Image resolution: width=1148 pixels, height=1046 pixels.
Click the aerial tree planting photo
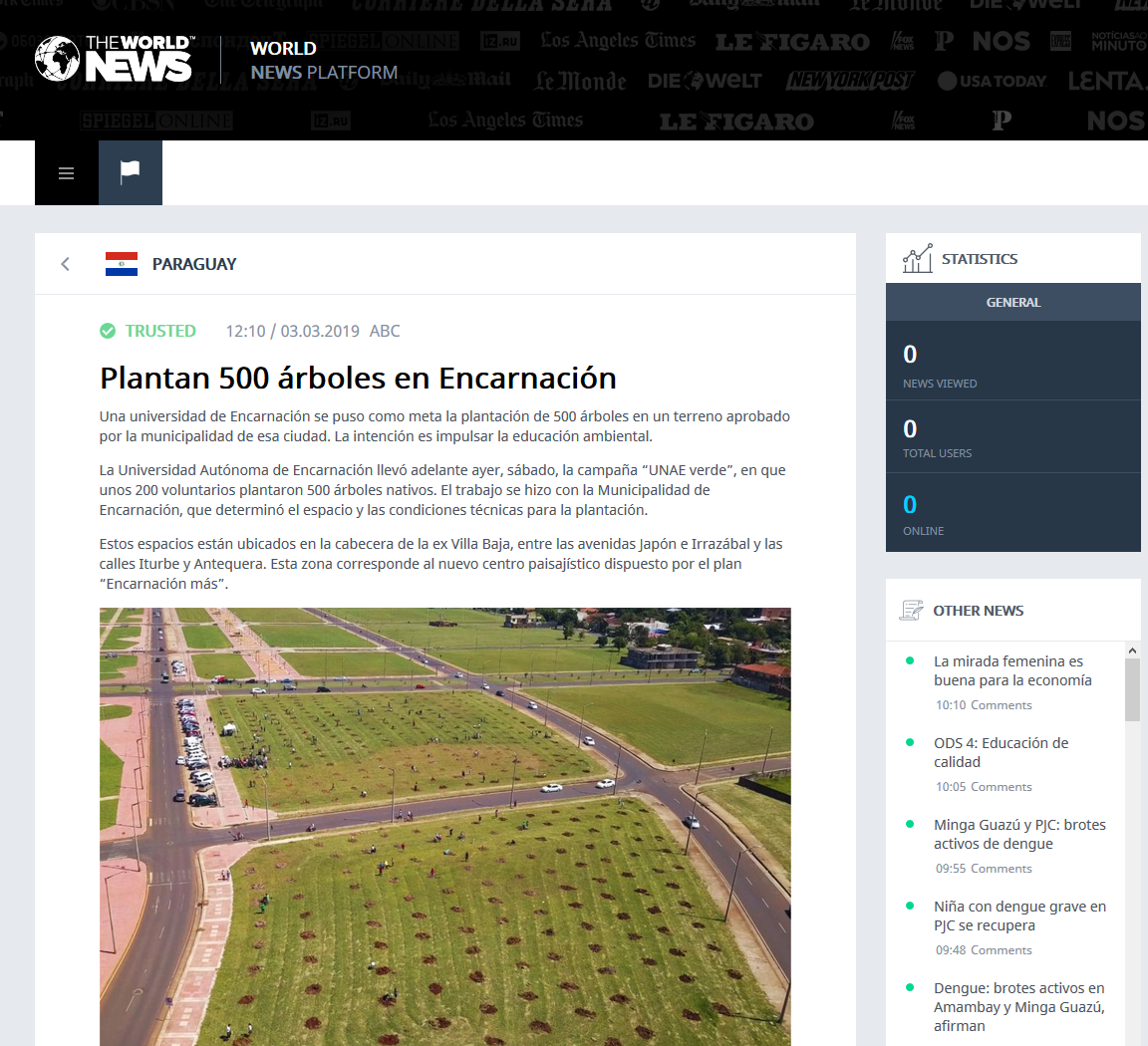pos(444,826)
